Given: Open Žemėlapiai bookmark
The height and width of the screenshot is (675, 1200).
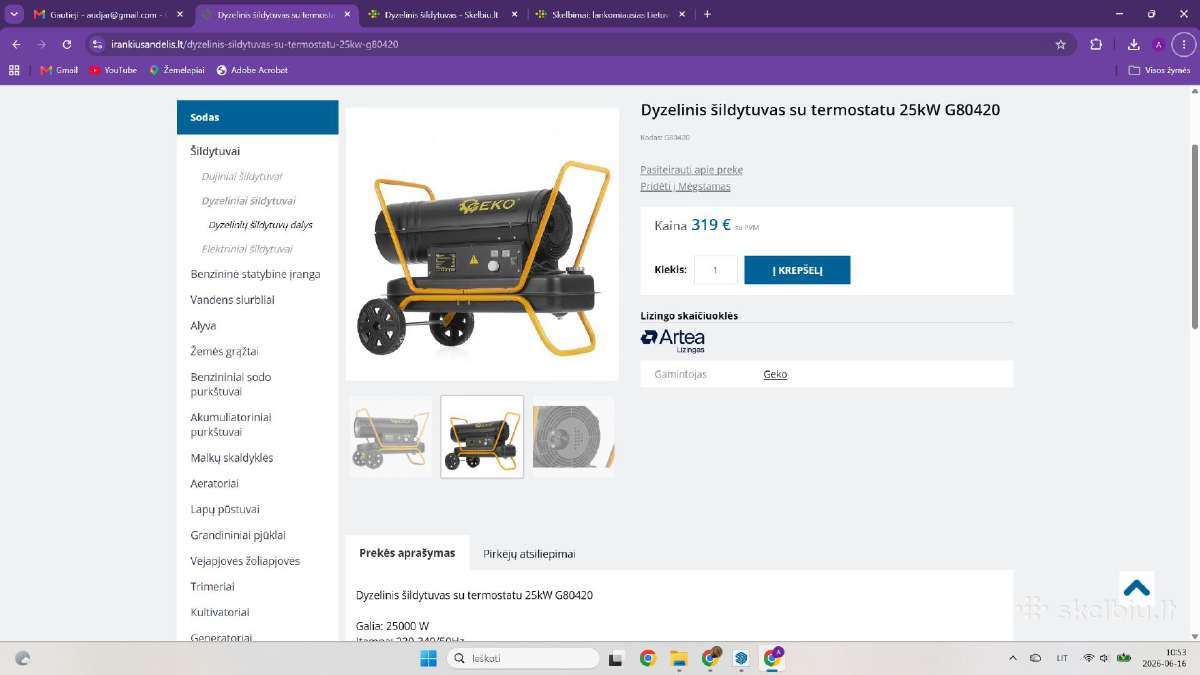Looking at the screenshot, I should 177,70.
